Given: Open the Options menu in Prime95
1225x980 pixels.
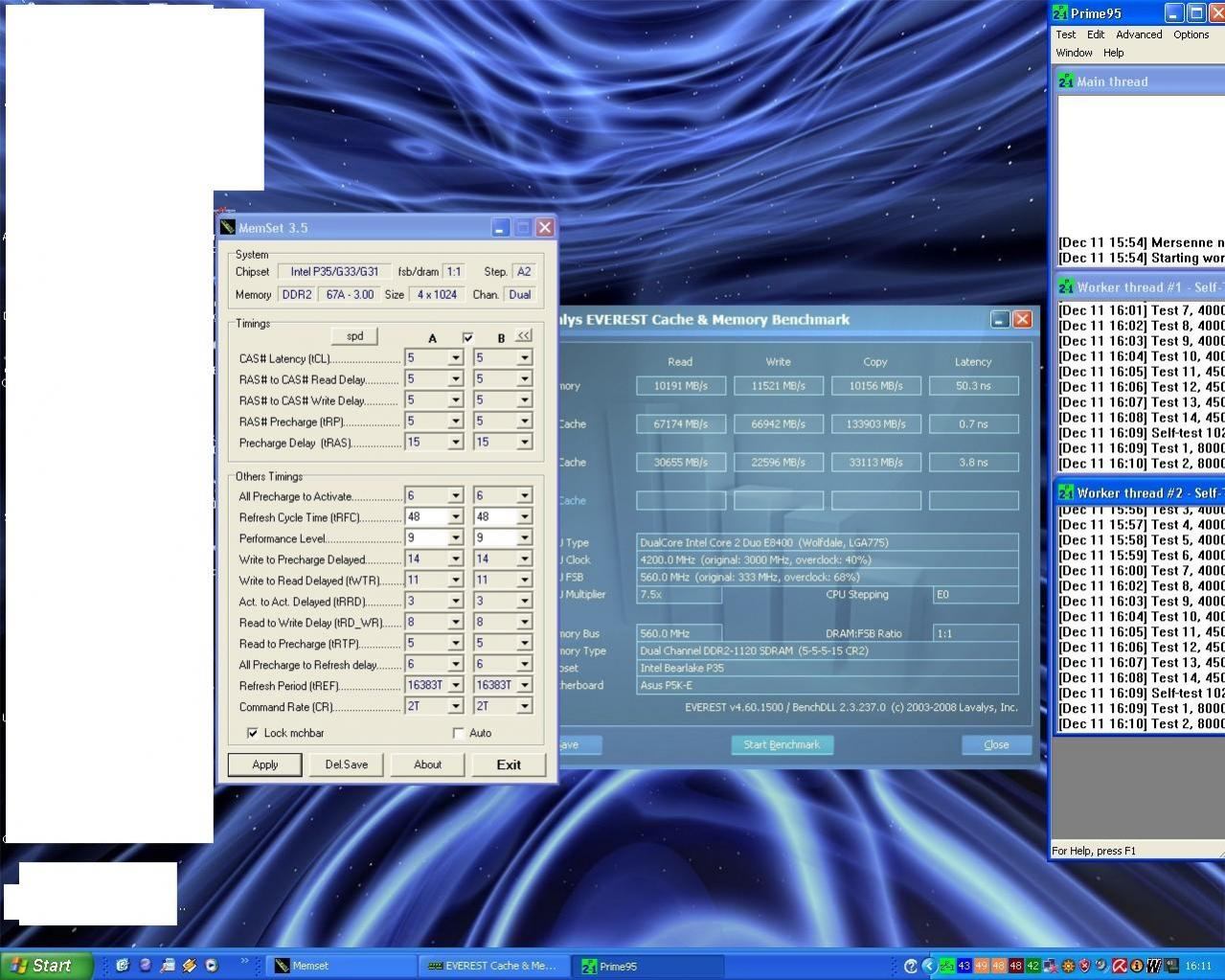Looking at the screenshot, I should click(x=1191, y=34).
